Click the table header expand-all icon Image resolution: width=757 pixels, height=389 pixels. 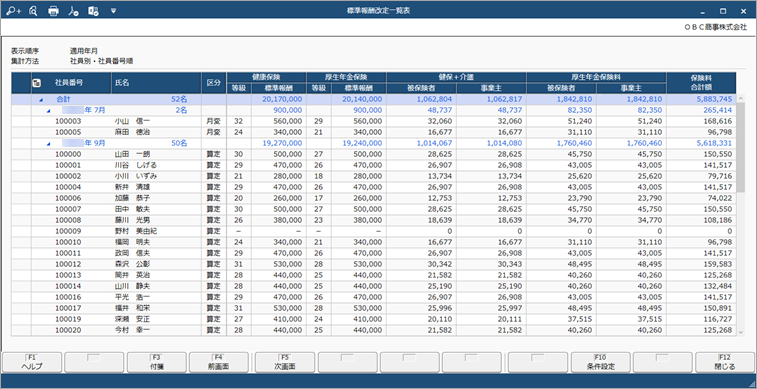point(36,83)
